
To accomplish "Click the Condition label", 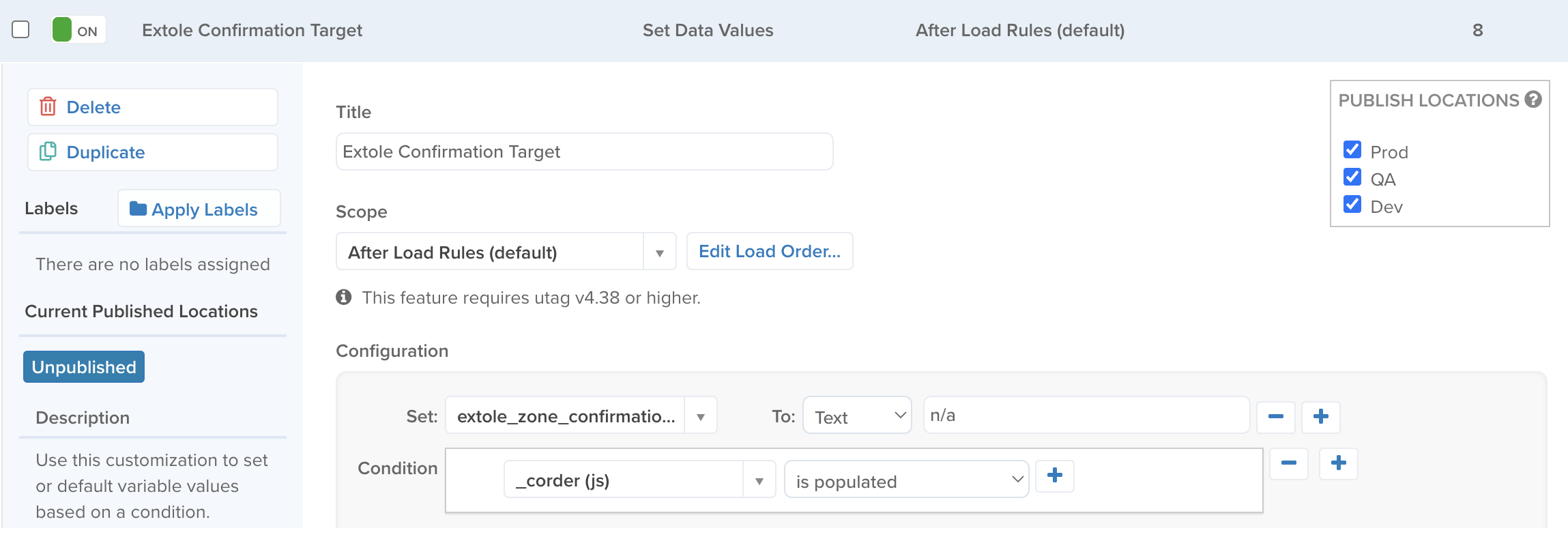I will (x=397, y=468).
